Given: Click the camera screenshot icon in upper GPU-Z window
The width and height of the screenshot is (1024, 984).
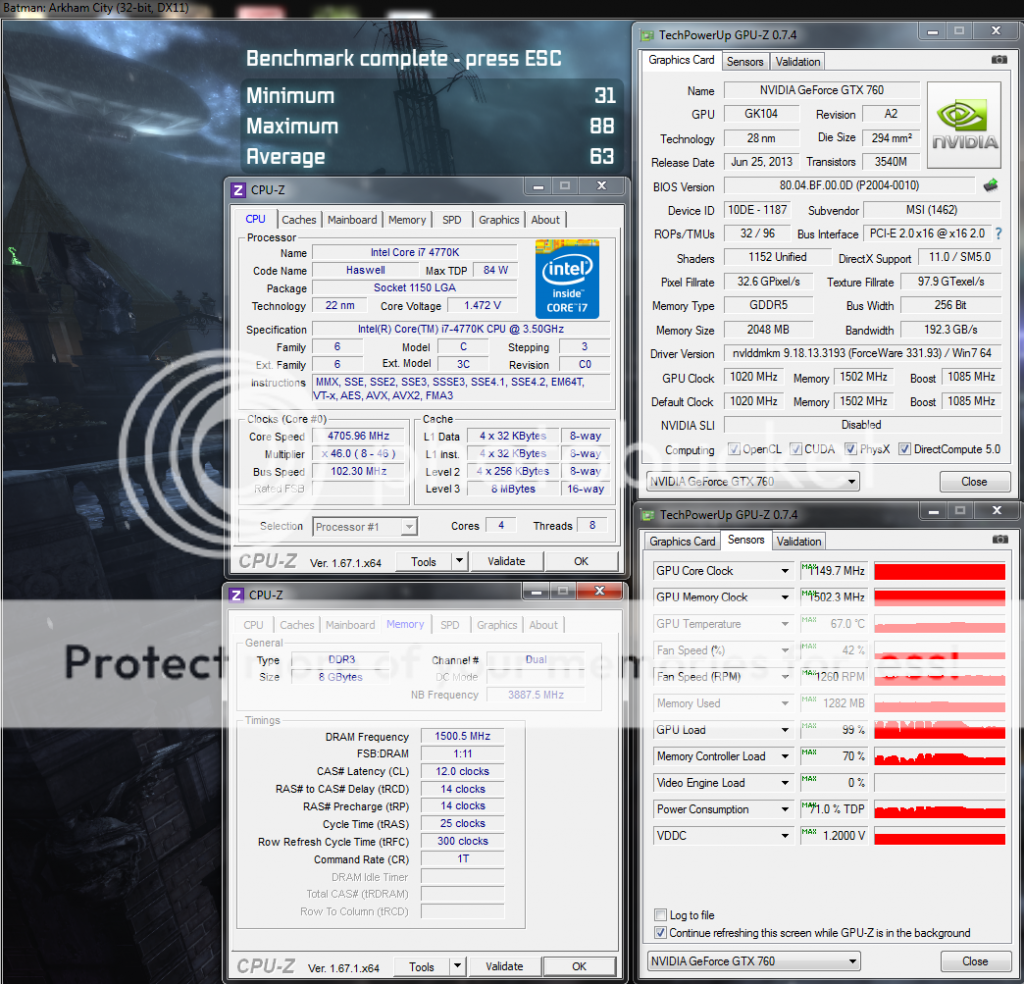Looking at the screenshot, I should click(x=998, y=60).
